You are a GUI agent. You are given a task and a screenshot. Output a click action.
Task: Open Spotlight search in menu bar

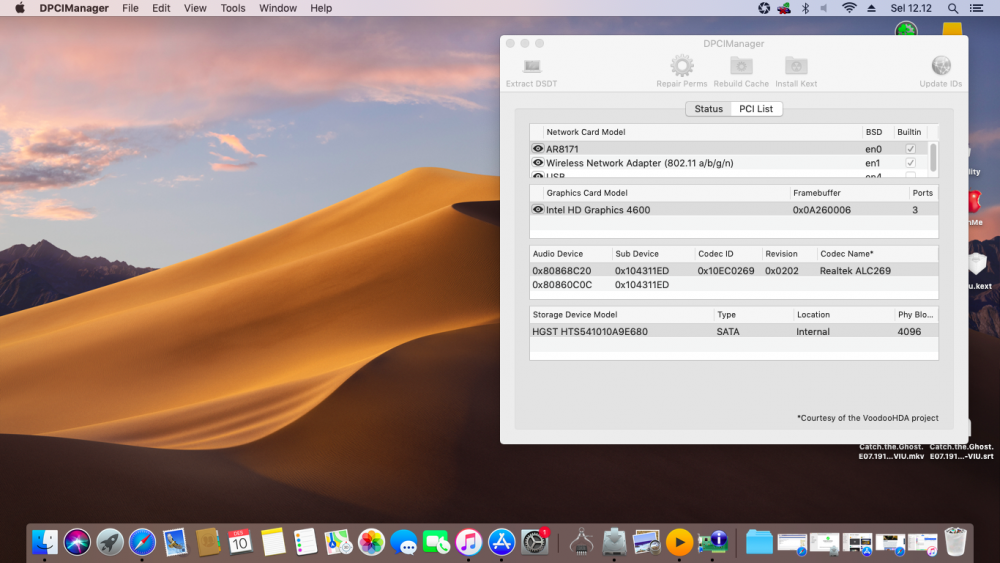click(x=952, y=8)
